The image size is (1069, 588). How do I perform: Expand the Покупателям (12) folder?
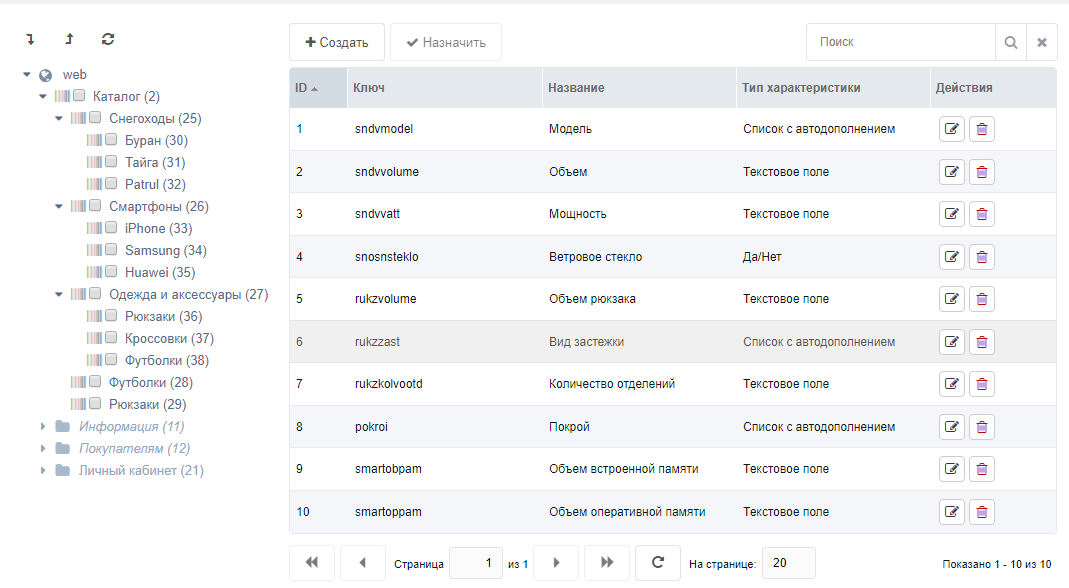click(43, 448)
